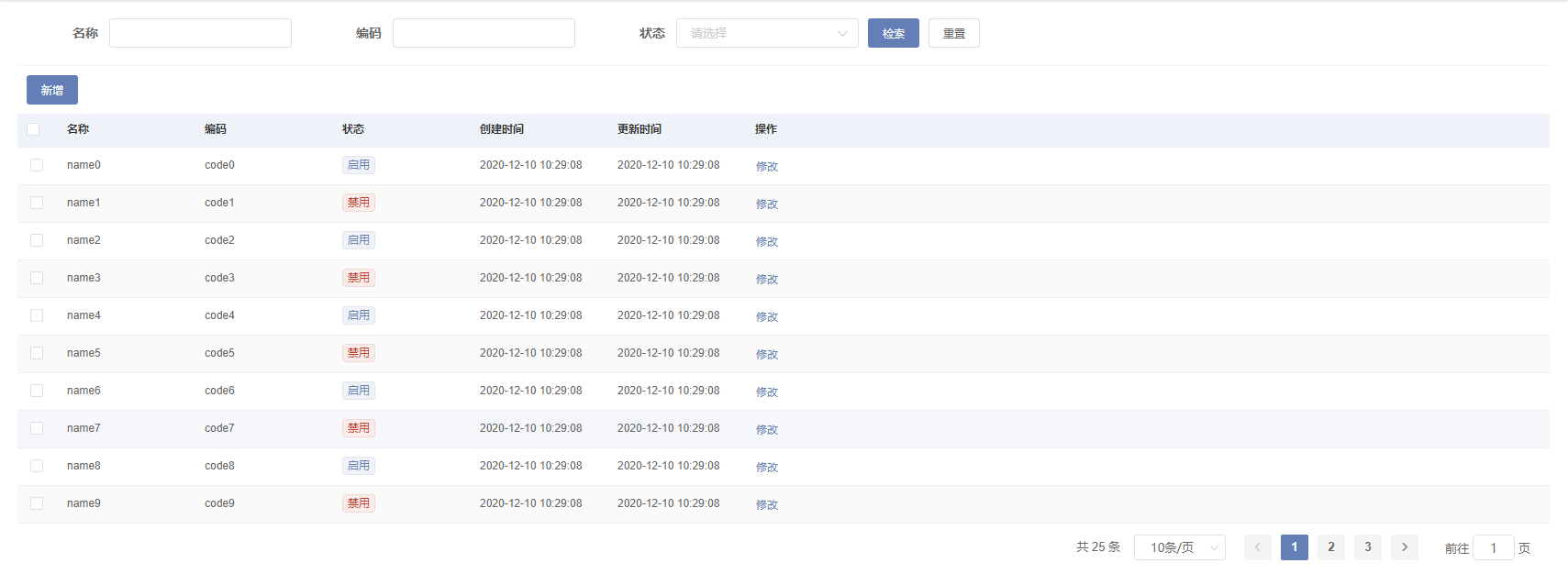Viewport: 1568px width, 574px height.
Task: Toggle the name9 row checkbox
Action: point(37,503)
